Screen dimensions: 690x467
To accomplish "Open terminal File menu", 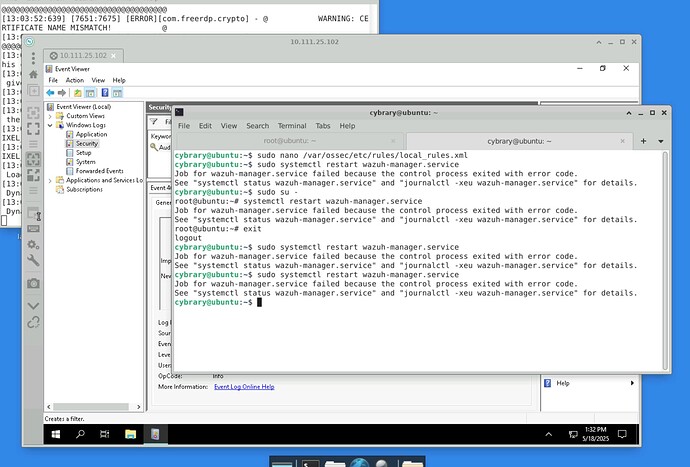I will (184, 126).
